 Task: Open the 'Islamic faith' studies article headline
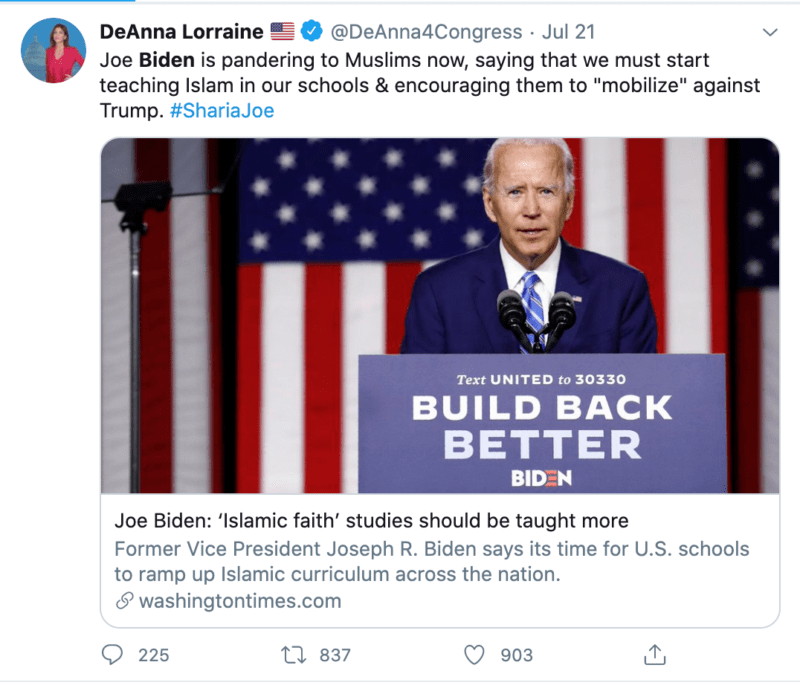pos(371,521)
